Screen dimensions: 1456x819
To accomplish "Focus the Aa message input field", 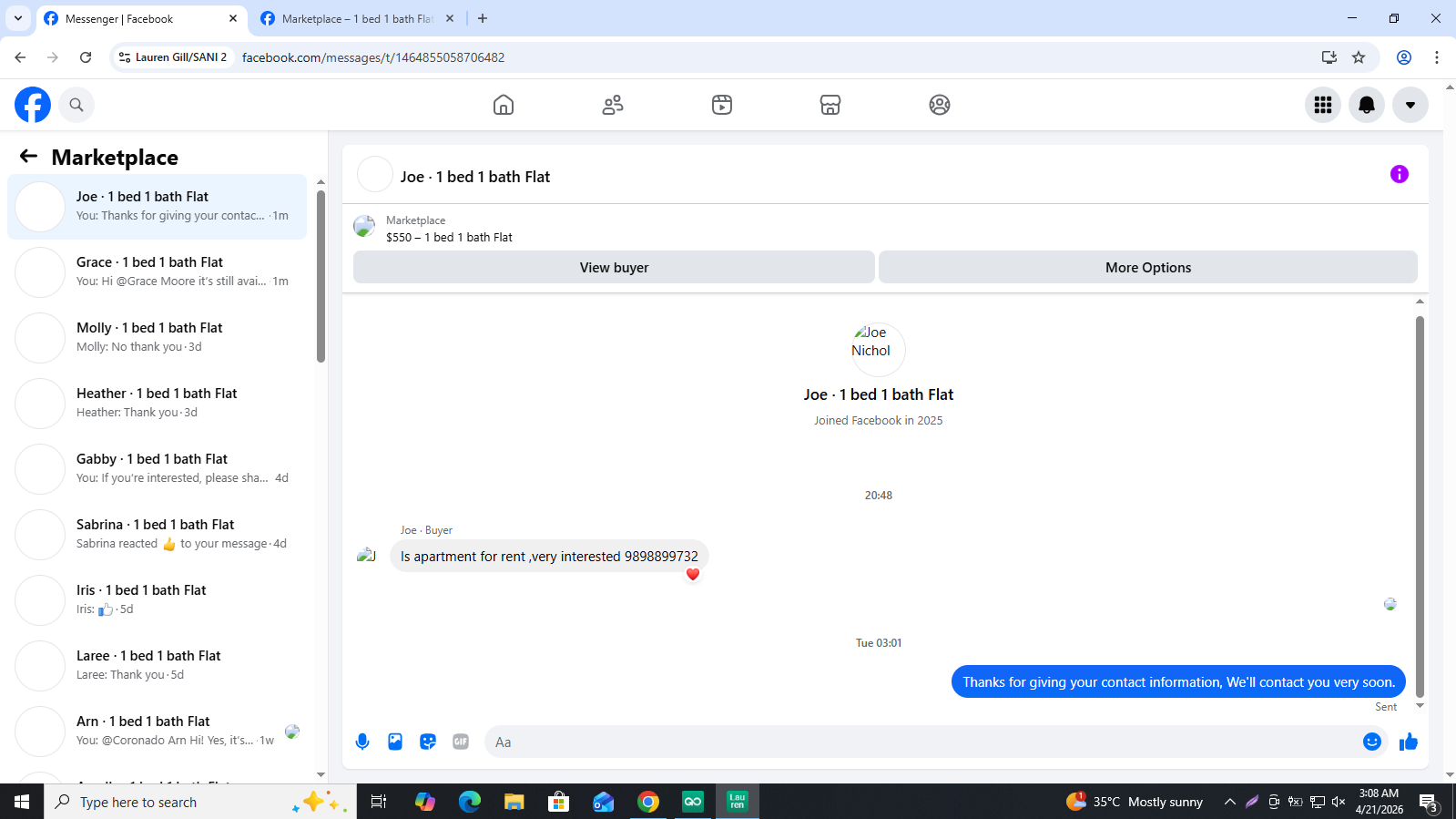I will [x=920, y=742].
